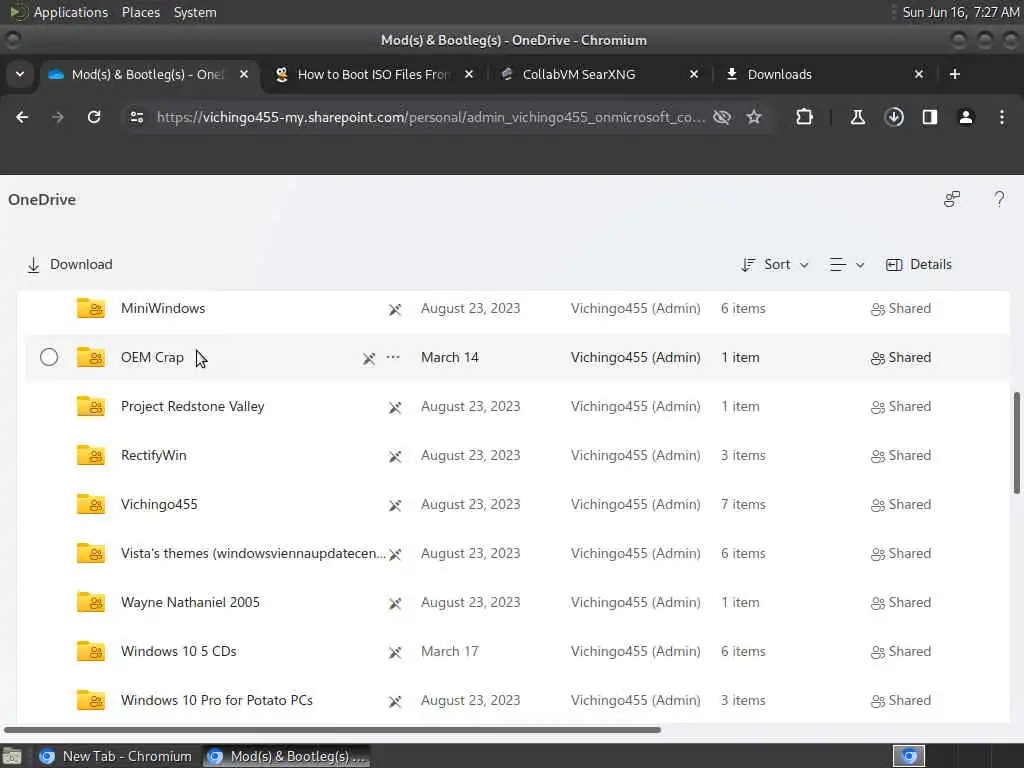Bookmark this page with the star
Image resolution: width=1024 pixels, height=768 pixels.
754,117
